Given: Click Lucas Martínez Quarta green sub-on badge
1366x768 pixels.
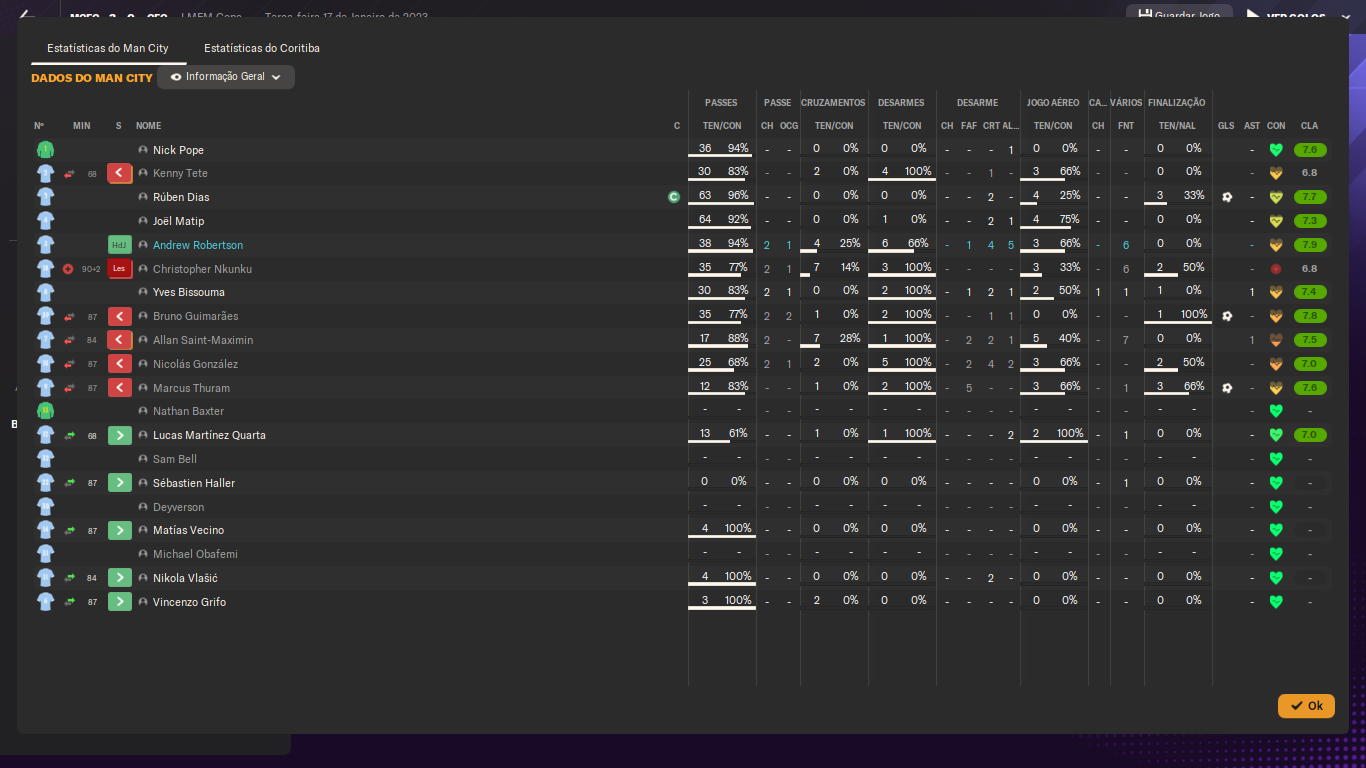Looking at the screenshot, I should [x=120, y=435].
